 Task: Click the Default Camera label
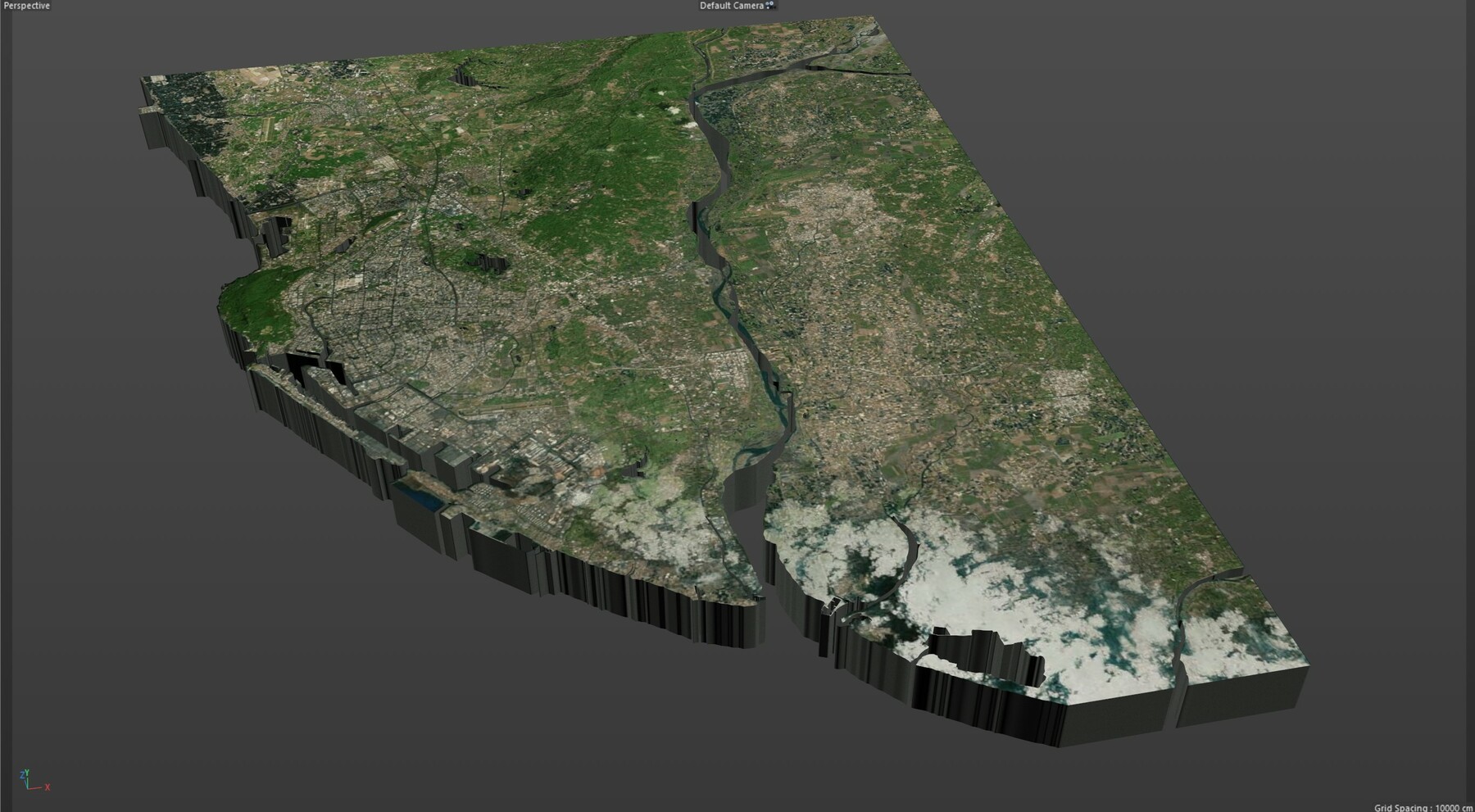coord(732,6)
